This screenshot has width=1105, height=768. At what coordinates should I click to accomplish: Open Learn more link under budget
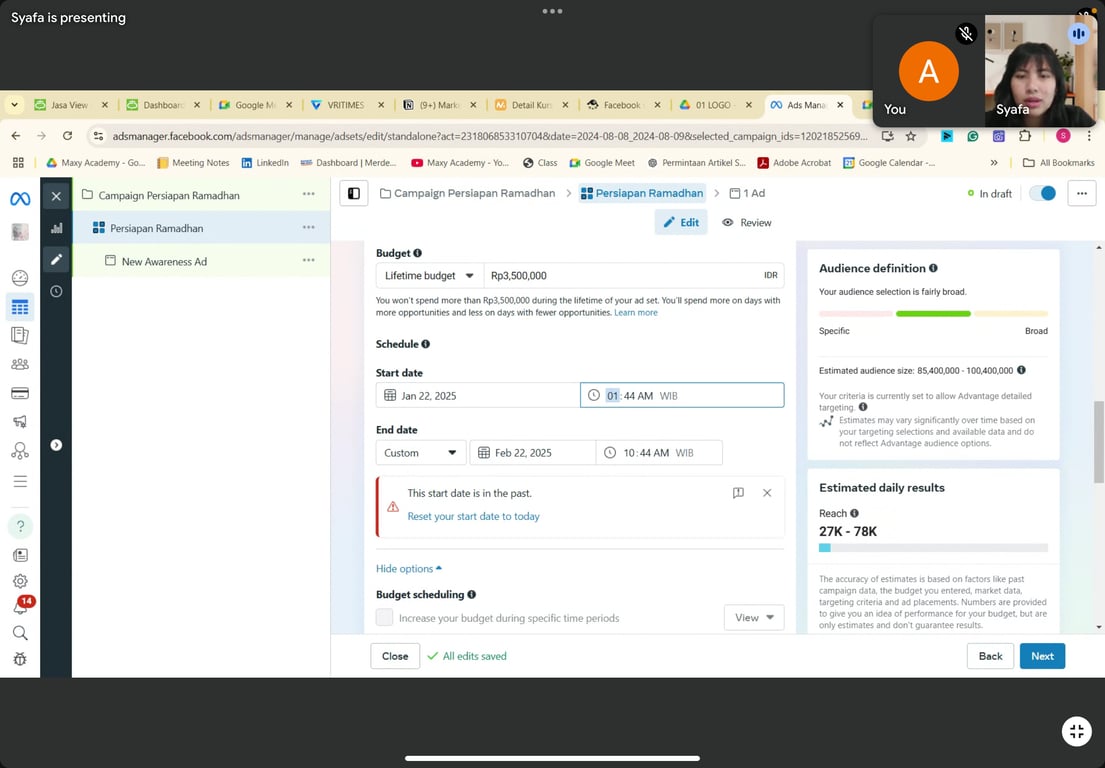pyautogui.click(x=636, y=312)
